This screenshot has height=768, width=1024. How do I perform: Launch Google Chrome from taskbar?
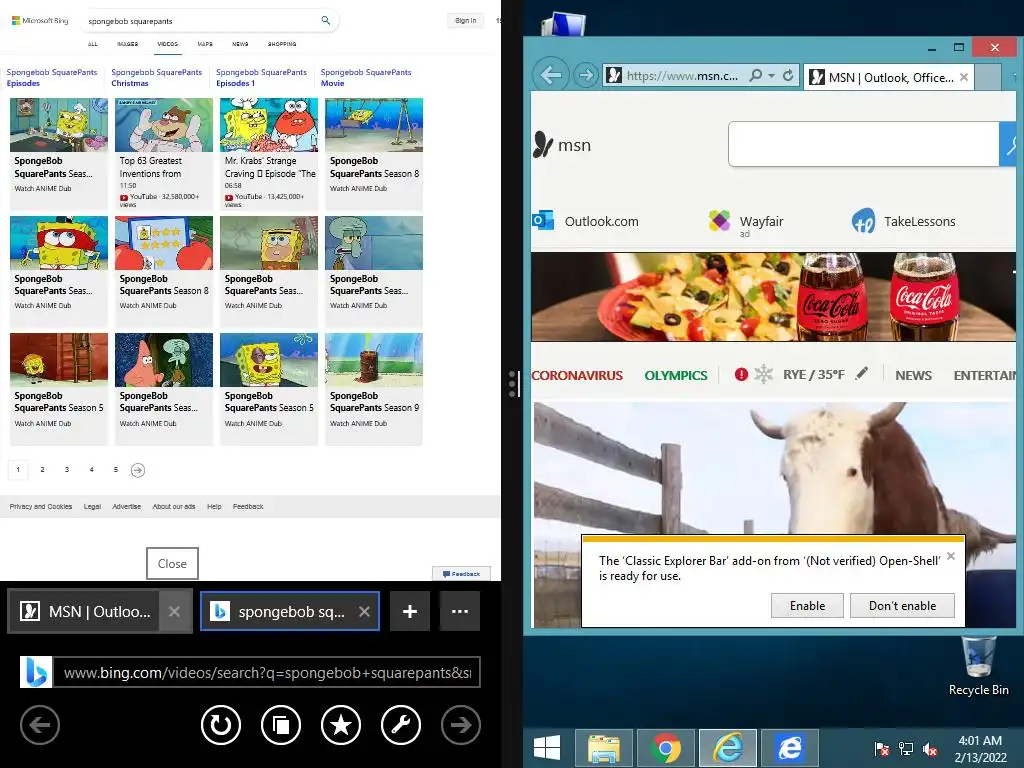click(665, 748)
